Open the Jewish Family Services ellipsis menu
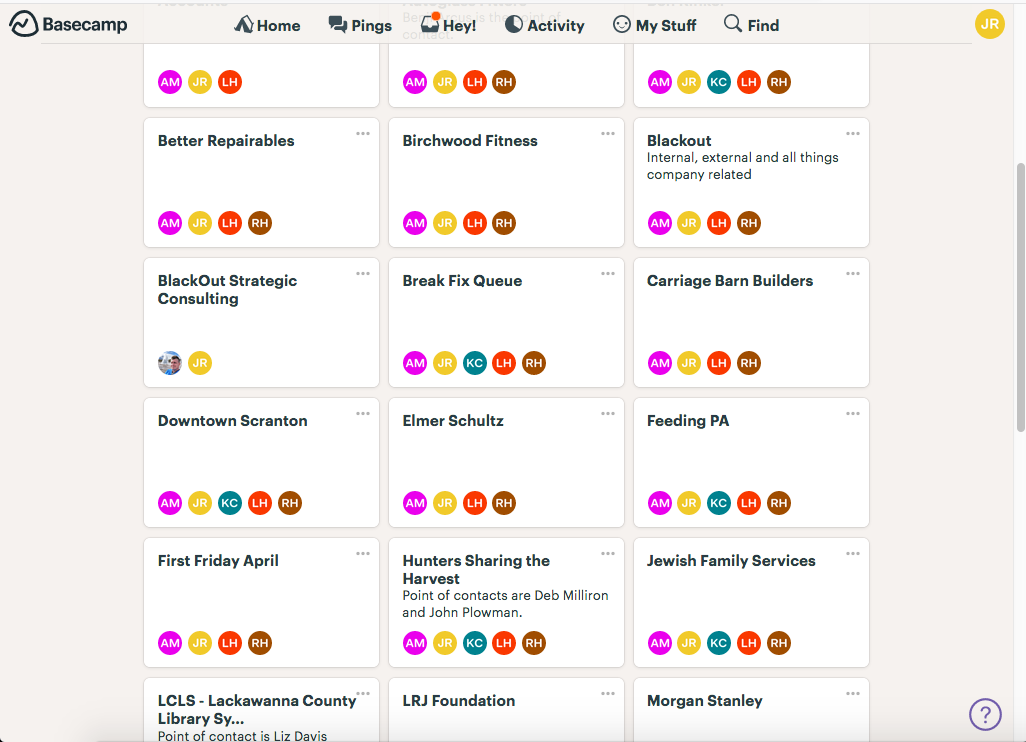Image resolution: width=1026 pixels, height=742 pixels. [x=853, y=554]
